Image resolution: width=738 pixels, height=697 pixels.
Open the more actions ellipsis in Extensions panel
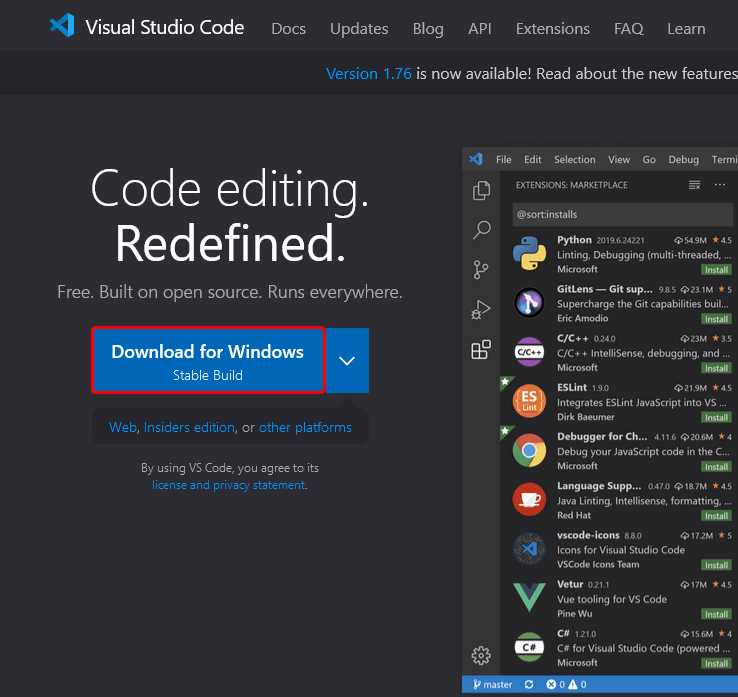pos(720,184)
